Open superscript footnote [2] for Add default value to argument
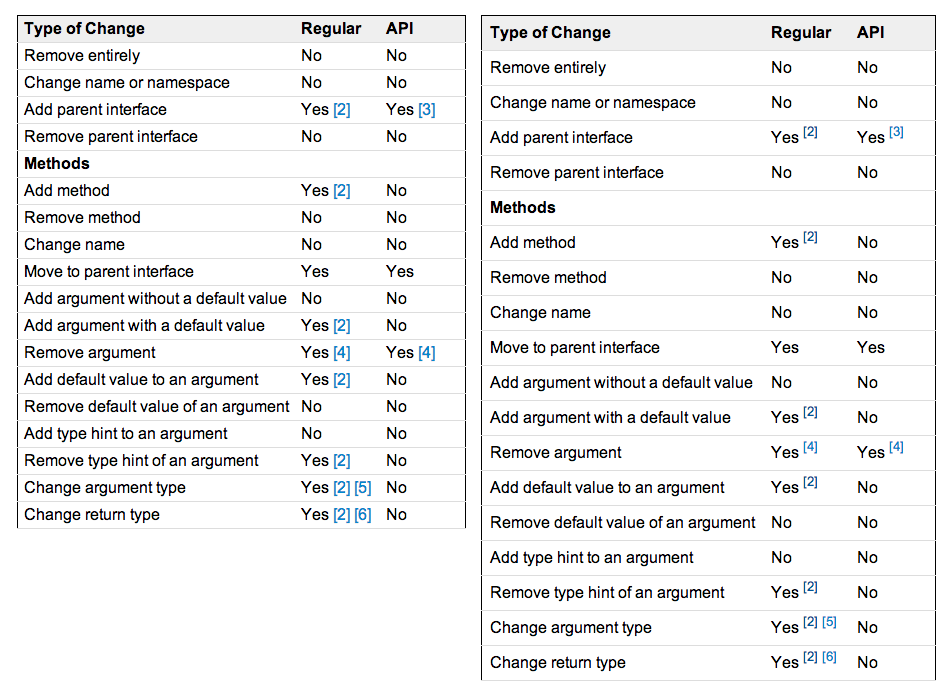 (x=810, y=482)
